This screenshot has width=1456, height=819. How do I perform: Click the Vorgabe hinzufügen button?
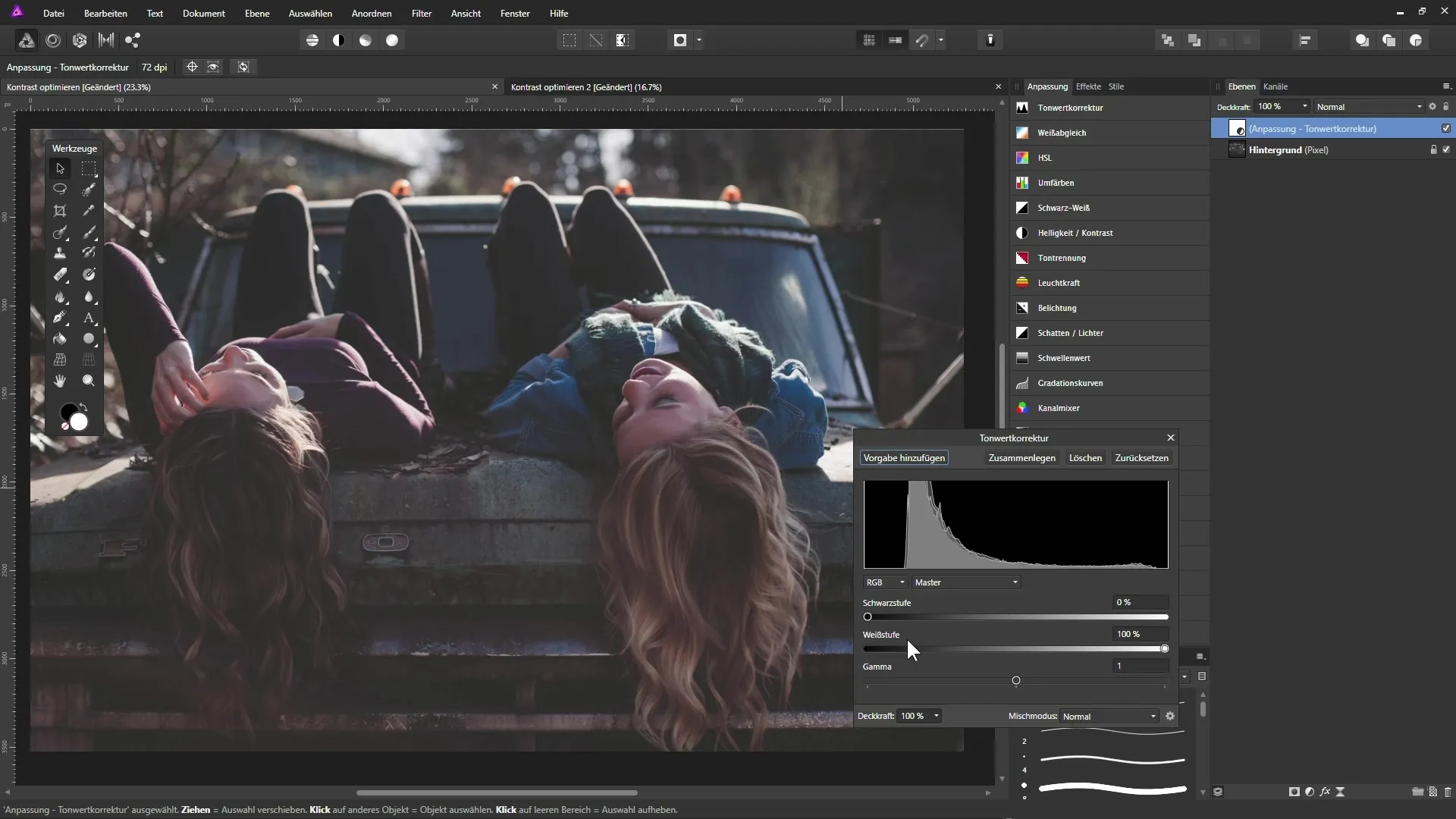904,458
